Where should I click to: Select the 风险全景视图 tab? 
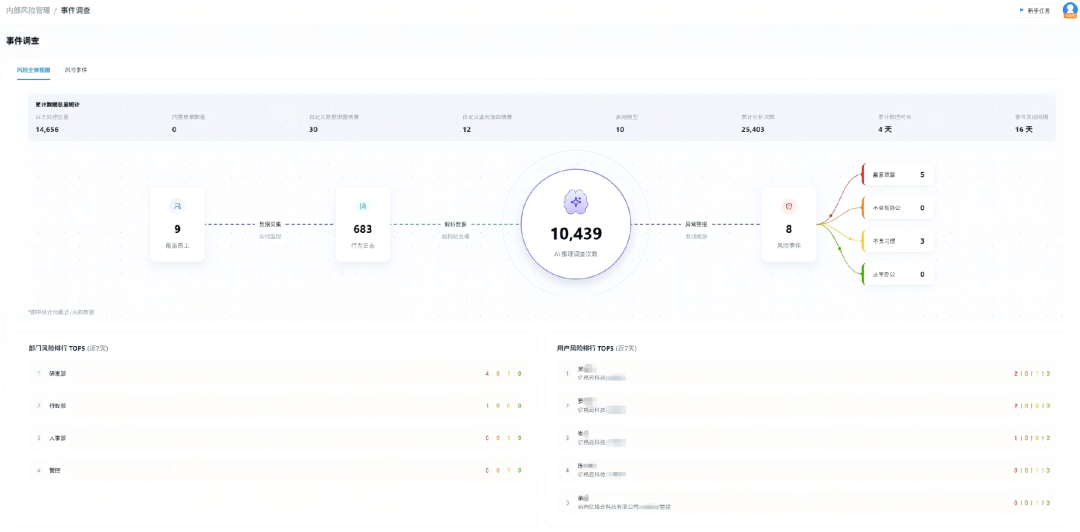pyautogui.click(x=33, y=70)
